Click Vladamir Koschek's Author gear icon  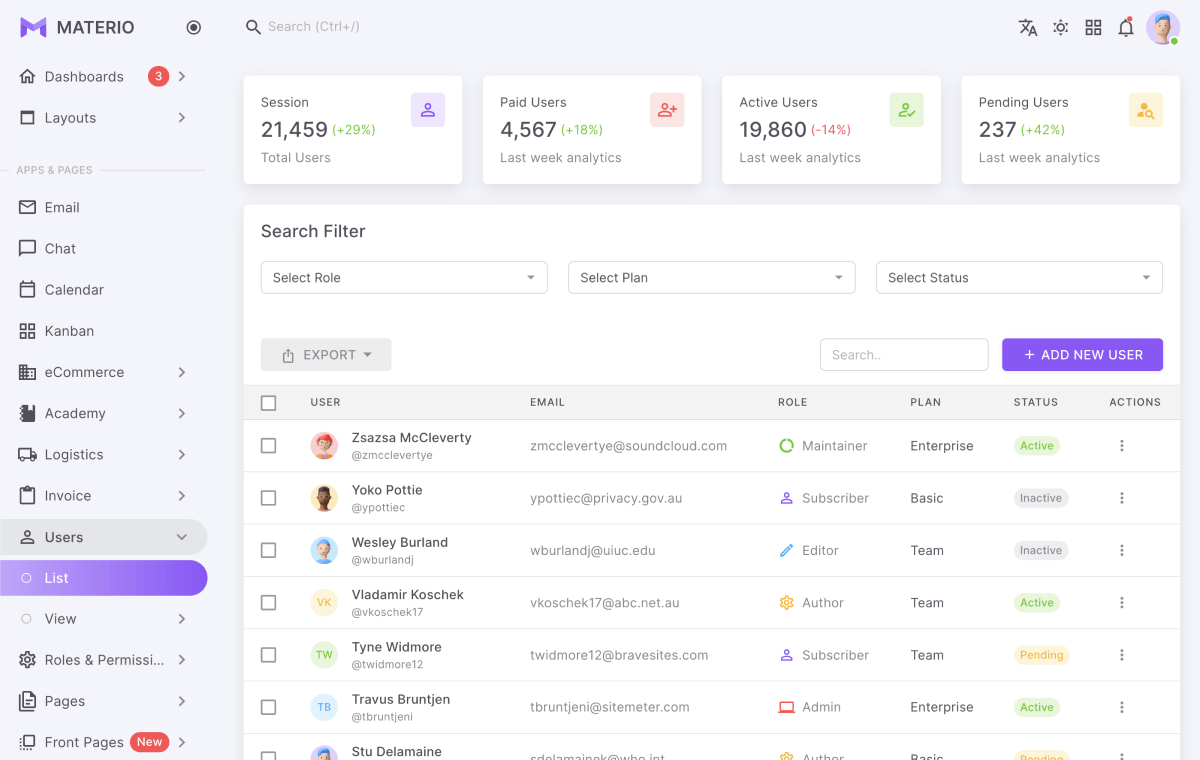786,603
